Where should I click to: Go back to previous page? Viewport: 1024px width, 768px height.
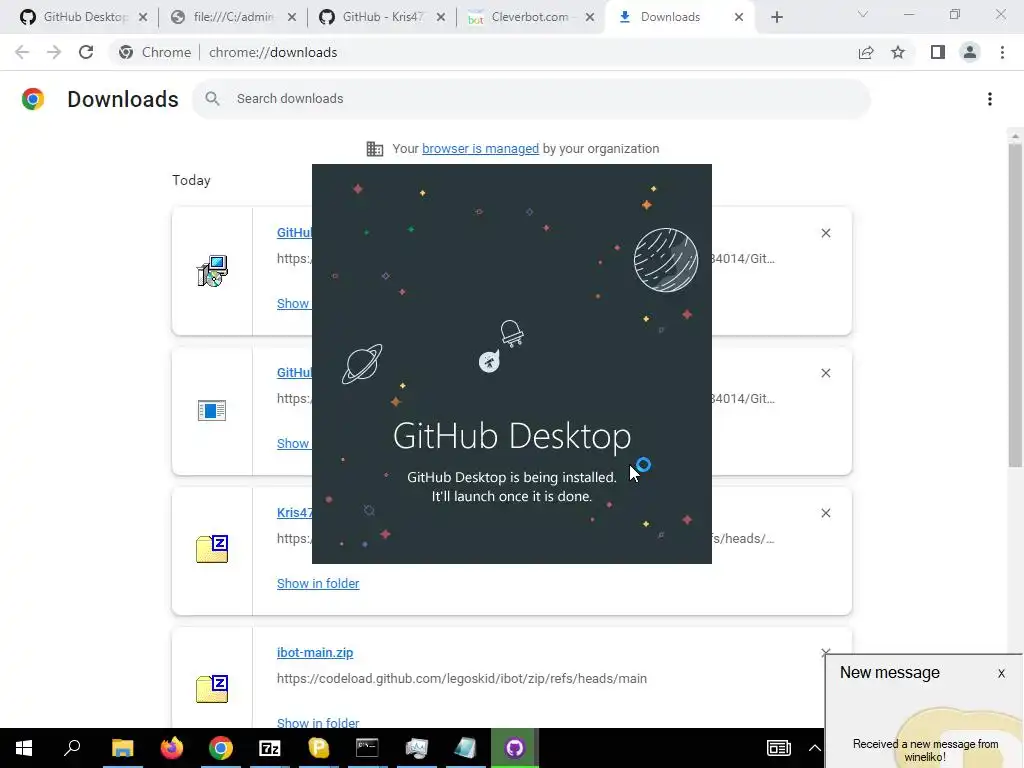point(22,52)
